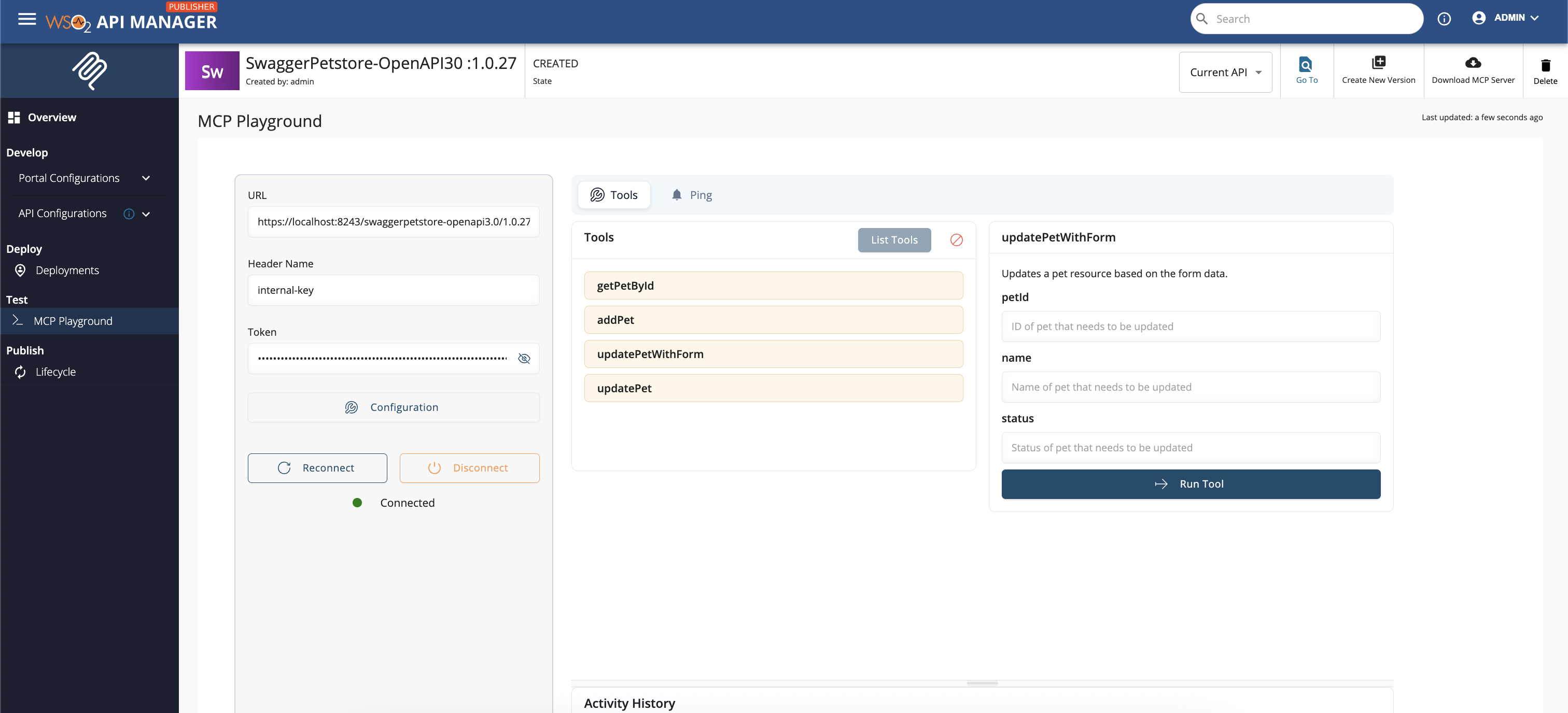
Task: Click Create New Version icon
Action: click(x=1378, y=63)
